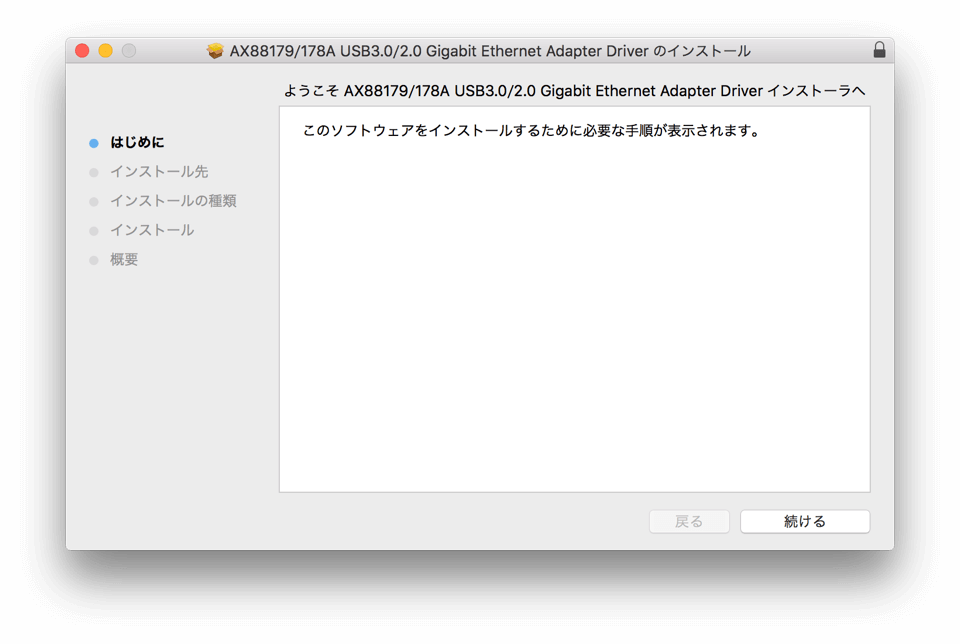960x644 pixels.
Task: Click the 続ける (Continue) button
Action: pyautogui.click(x=804, y=522)
